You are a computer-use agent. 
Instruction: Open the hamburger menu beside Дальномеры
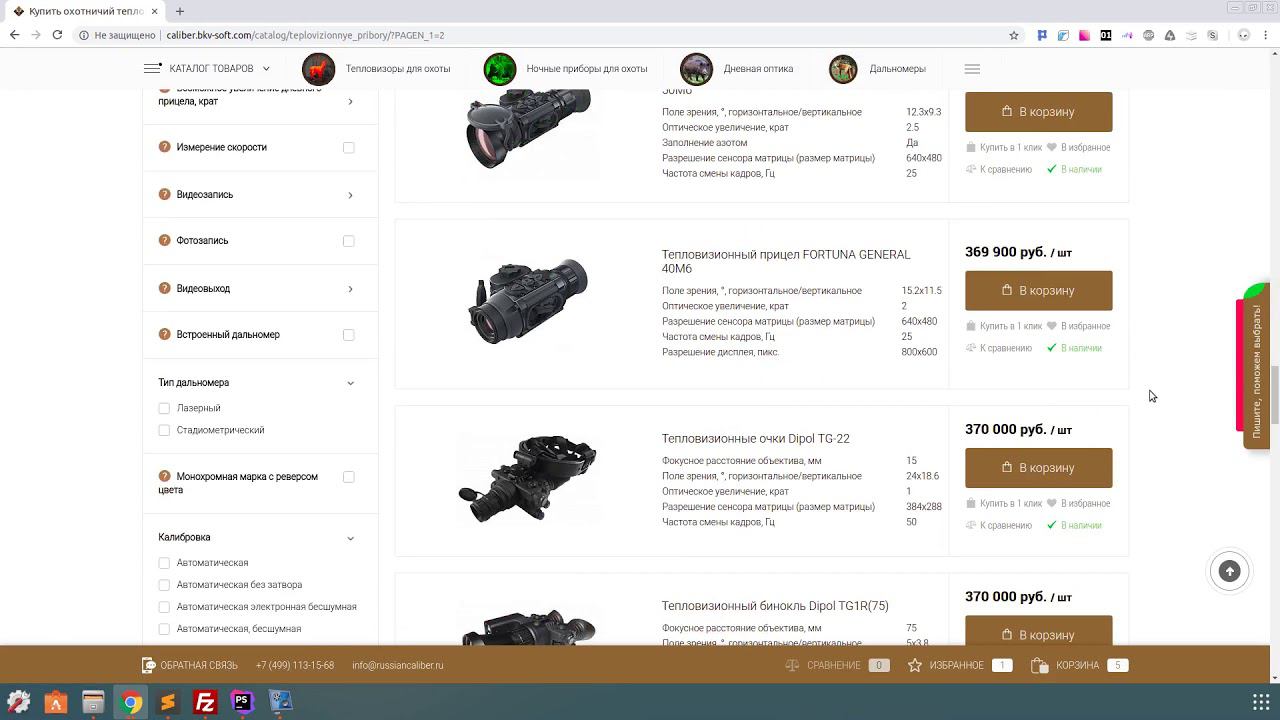click(972, 69)
